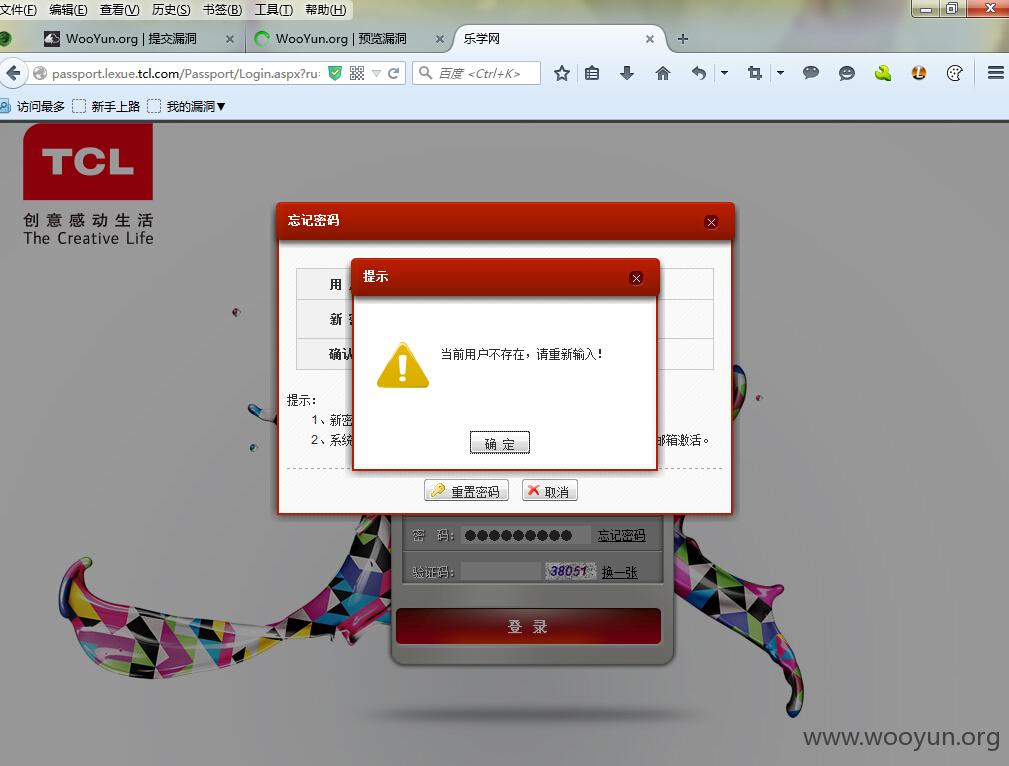Image resolution: width=1009 pixels, height=766 pixels.
Task: Open the QR code icon in address bar
Action: [x=356, y=73]
